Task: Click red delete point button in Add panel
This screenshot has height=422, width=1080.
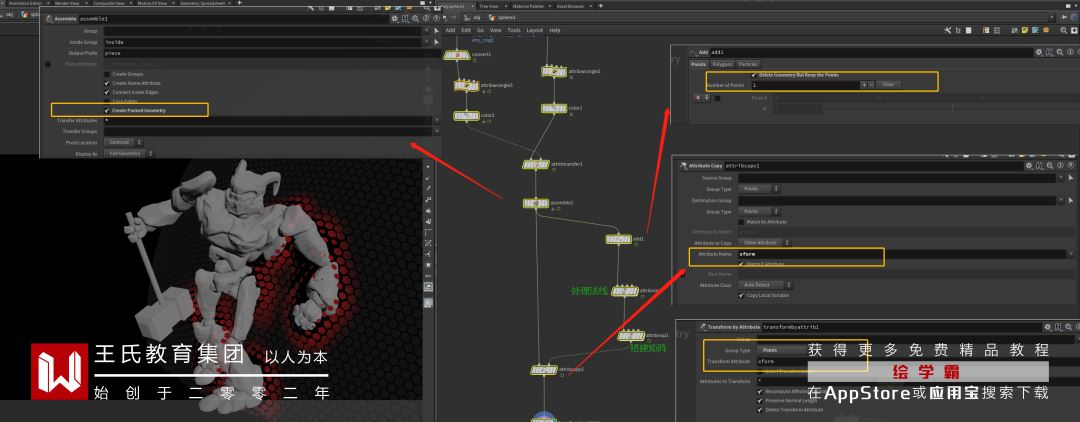Action: pos(698,98)
